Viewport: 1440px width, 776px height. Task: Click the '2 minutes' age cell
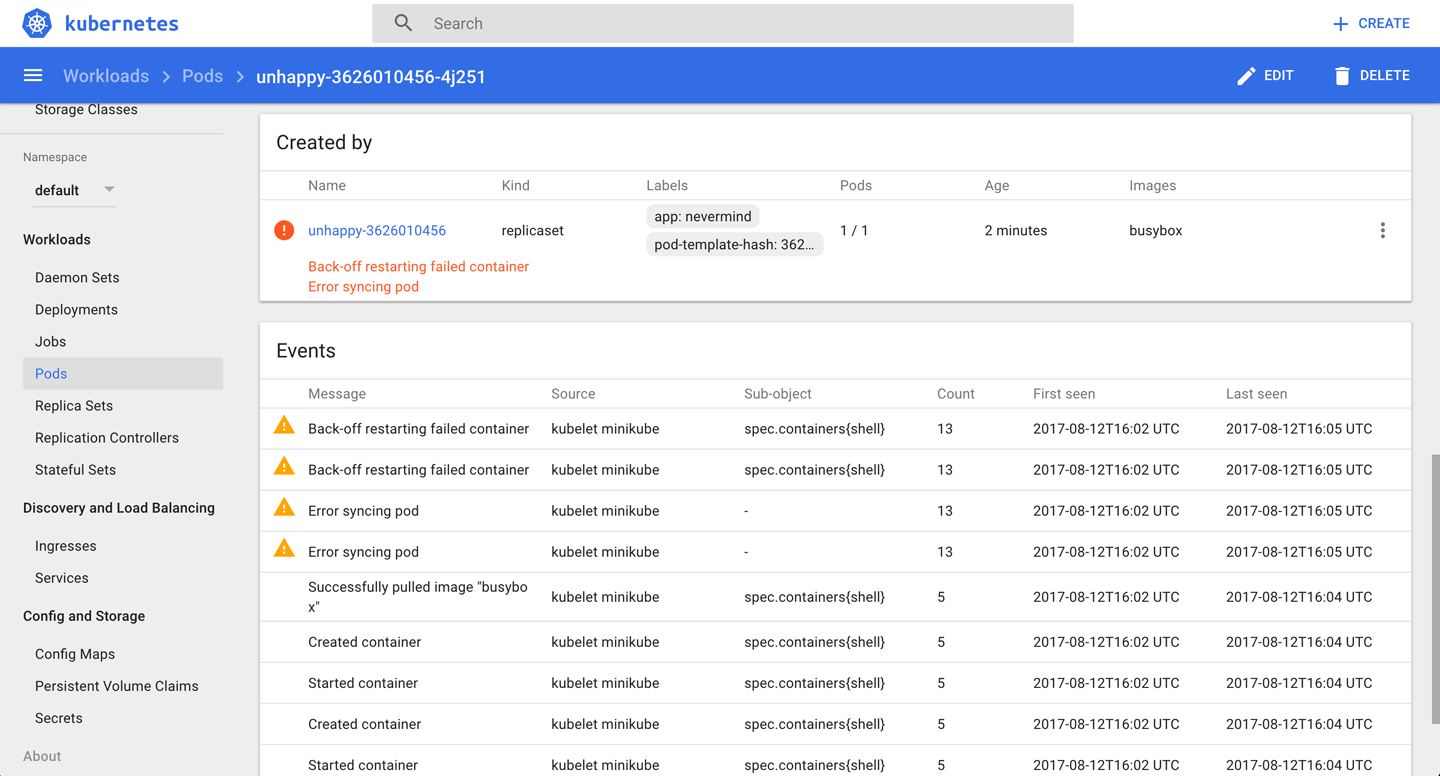[x=1016, y=230]
